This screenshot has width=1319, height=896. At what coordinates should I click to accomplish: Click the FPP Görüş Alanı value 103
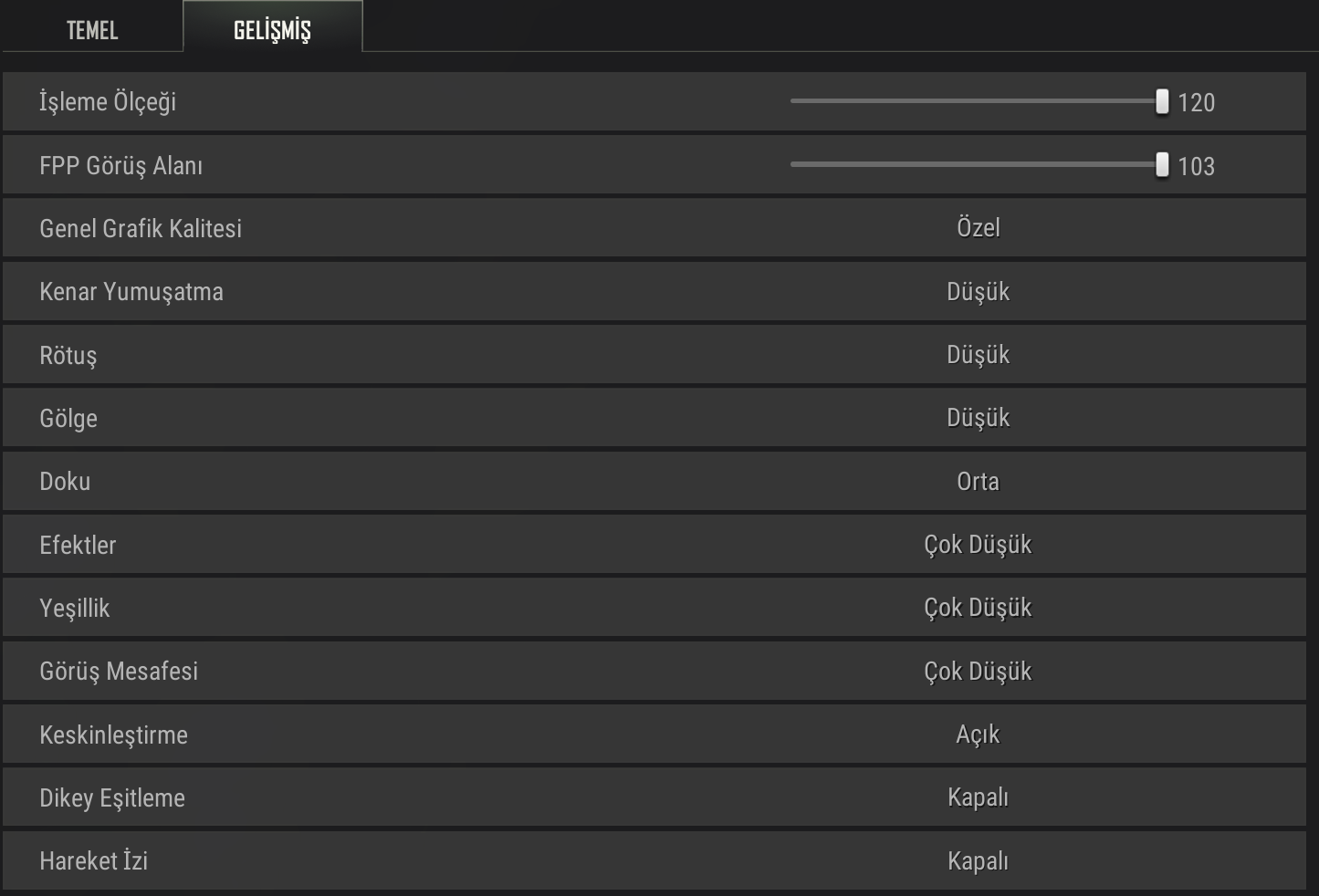[1196, 166]
